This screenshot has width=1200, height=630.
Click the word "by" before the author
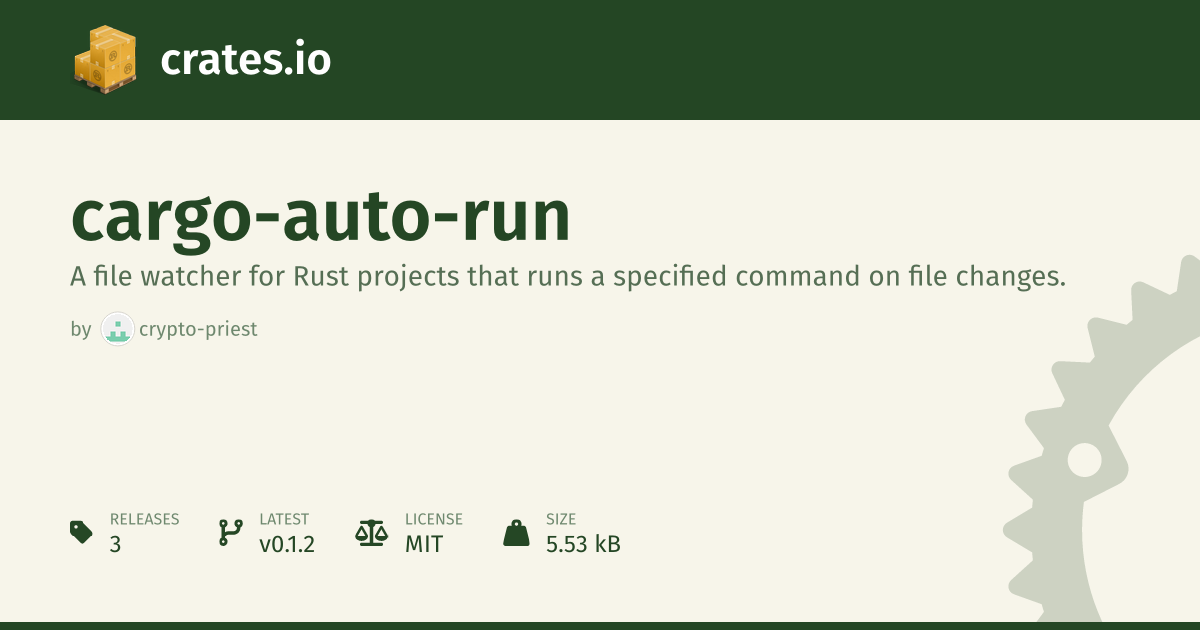[x=80, y=329]
